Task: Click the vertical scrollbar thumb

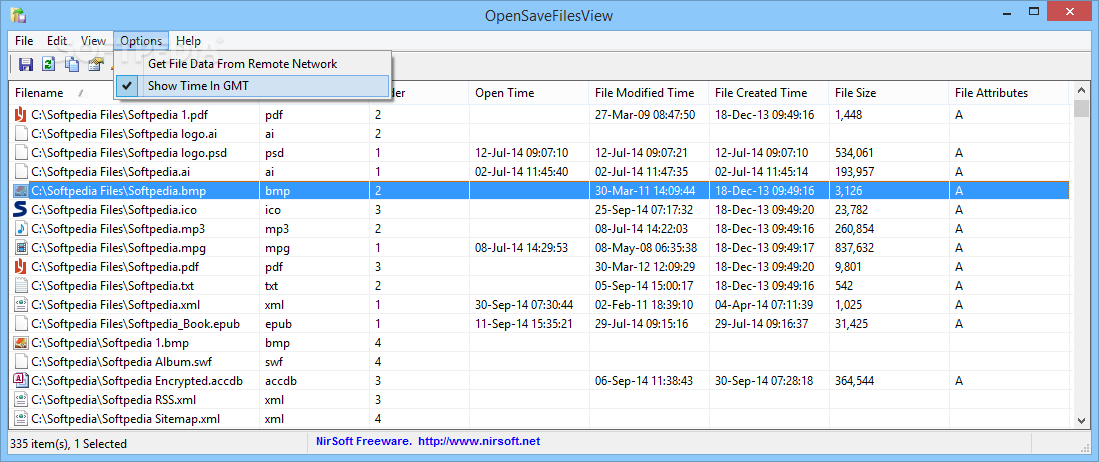Action: pos(1081,109)
